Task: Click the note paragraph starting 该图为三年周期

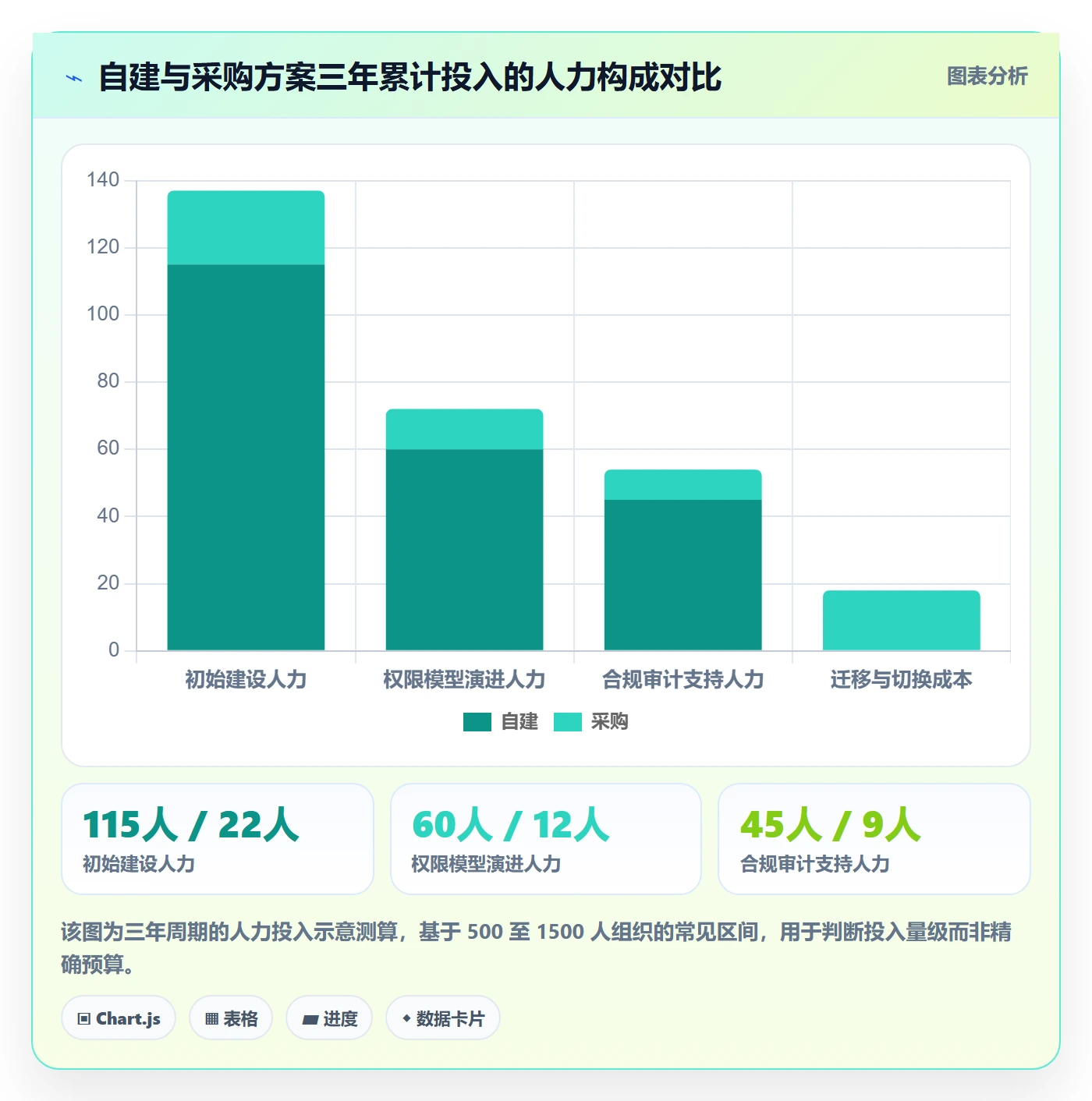Action: (537, 948)
